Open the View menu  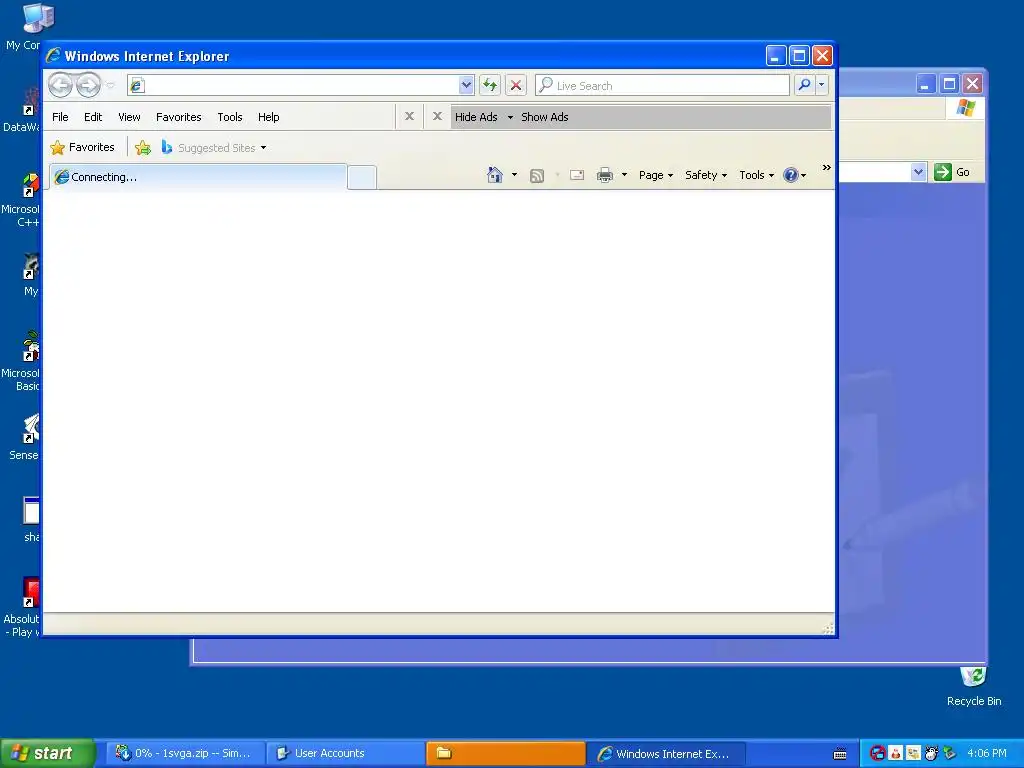tap(129, 117)
